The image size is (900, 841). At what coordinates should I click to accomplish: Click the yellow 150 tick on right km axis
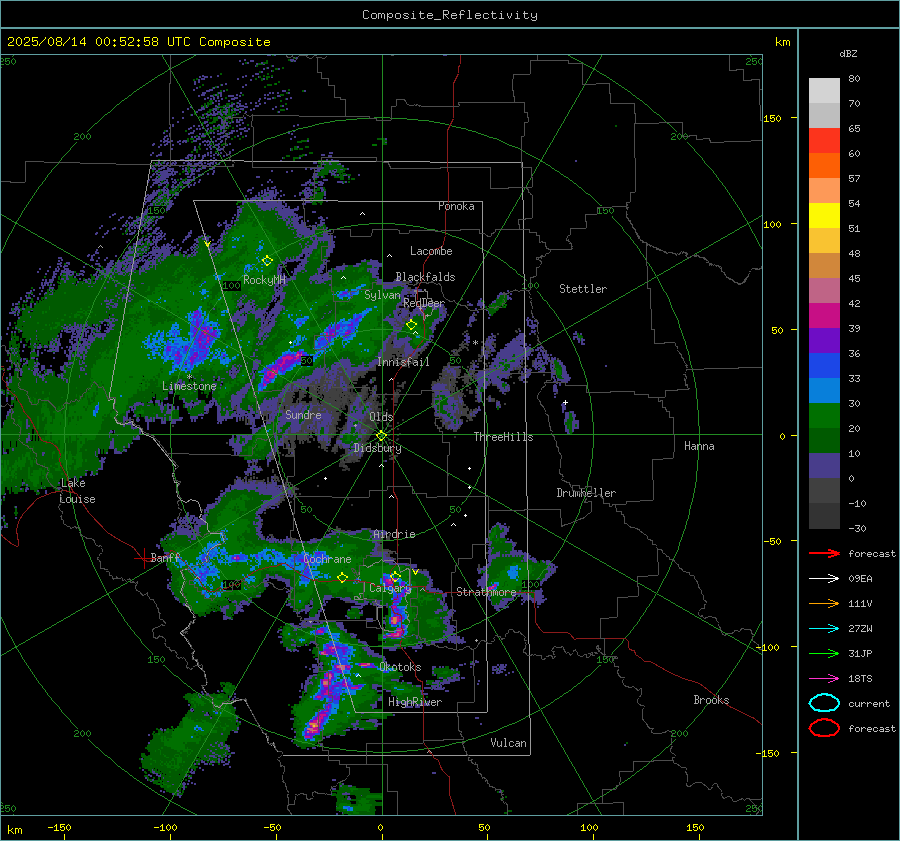pyautogui.click(x=773, y=118)
